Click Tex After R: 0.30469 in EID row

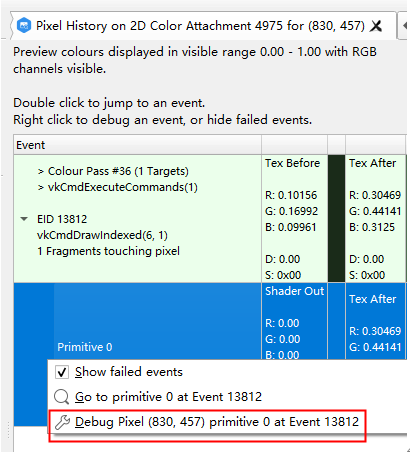[375, 195]
